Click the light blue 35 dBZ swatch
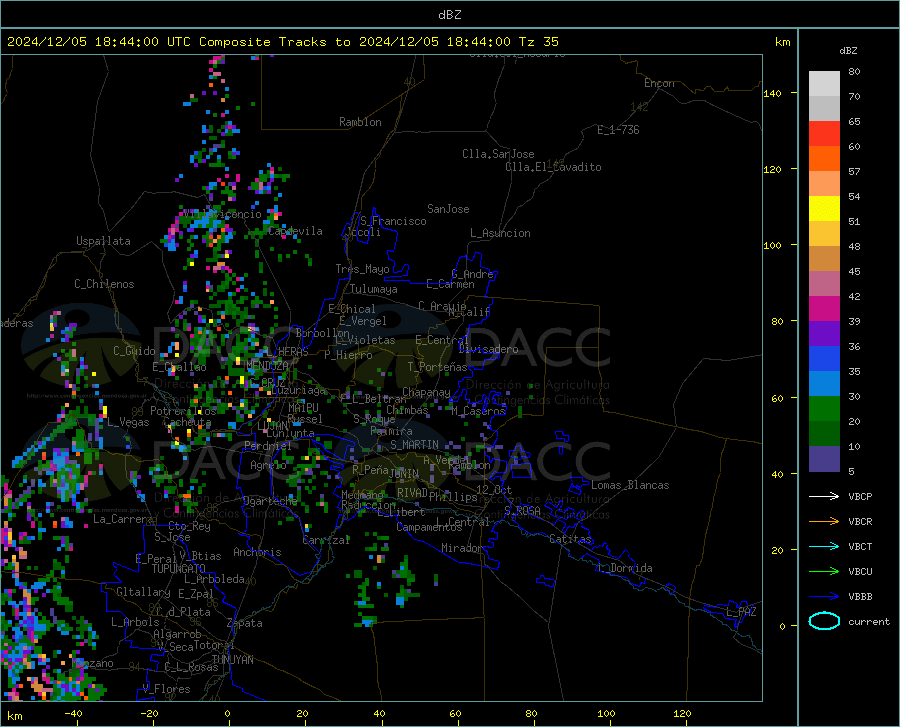 (824, 384)
